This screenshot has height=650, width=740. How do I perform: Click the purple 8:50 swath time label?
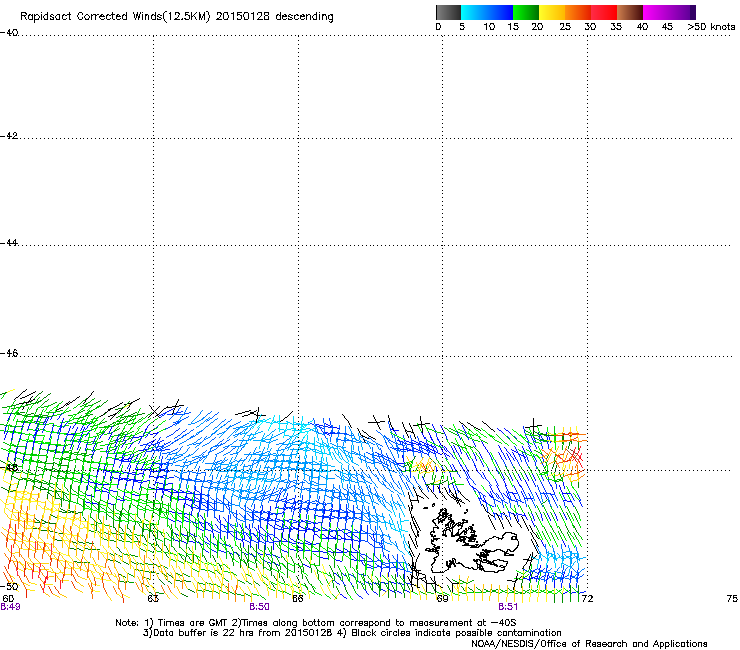260,607
